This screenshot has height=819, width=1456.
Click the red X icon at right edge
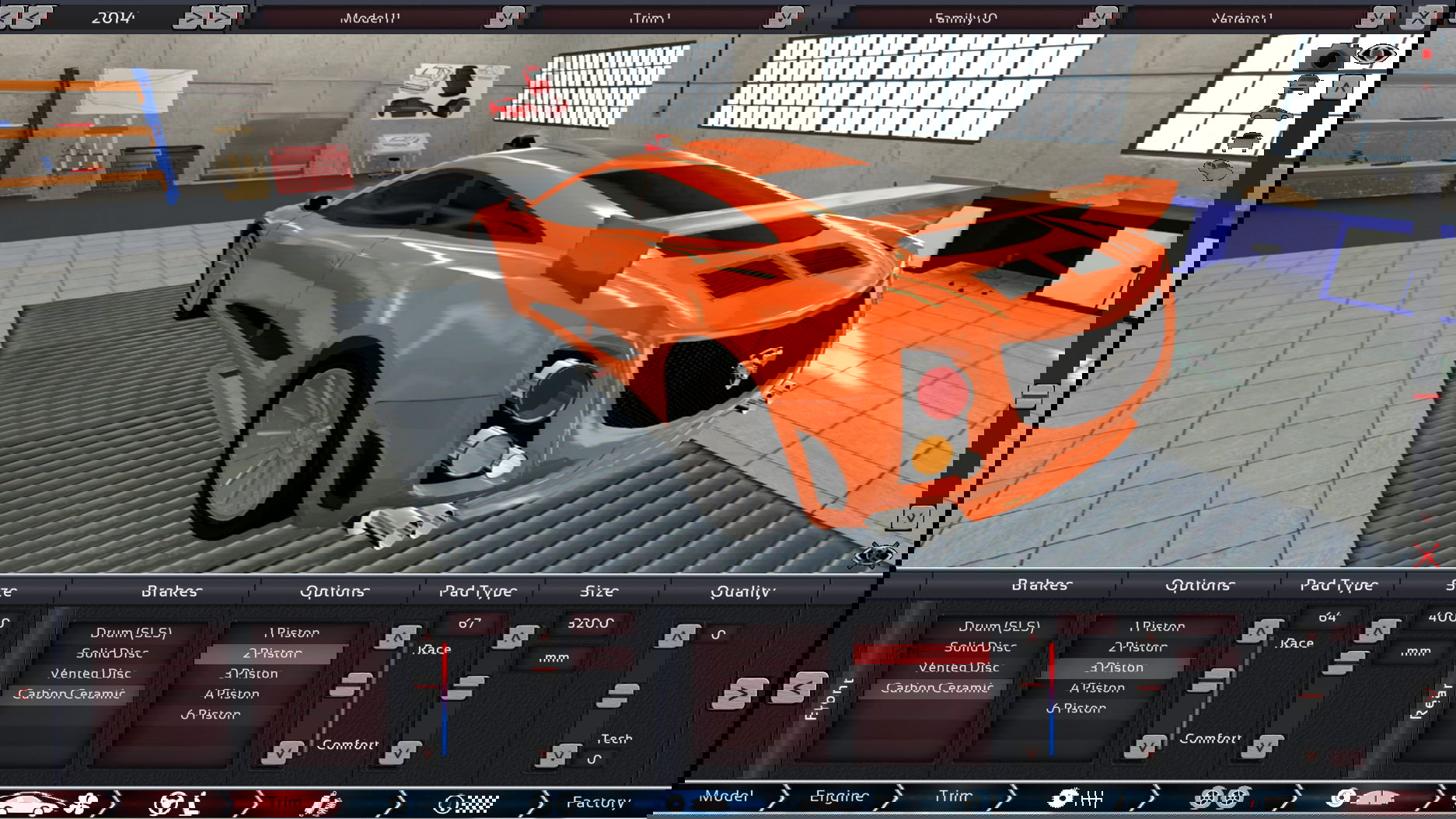[1426, 555]
